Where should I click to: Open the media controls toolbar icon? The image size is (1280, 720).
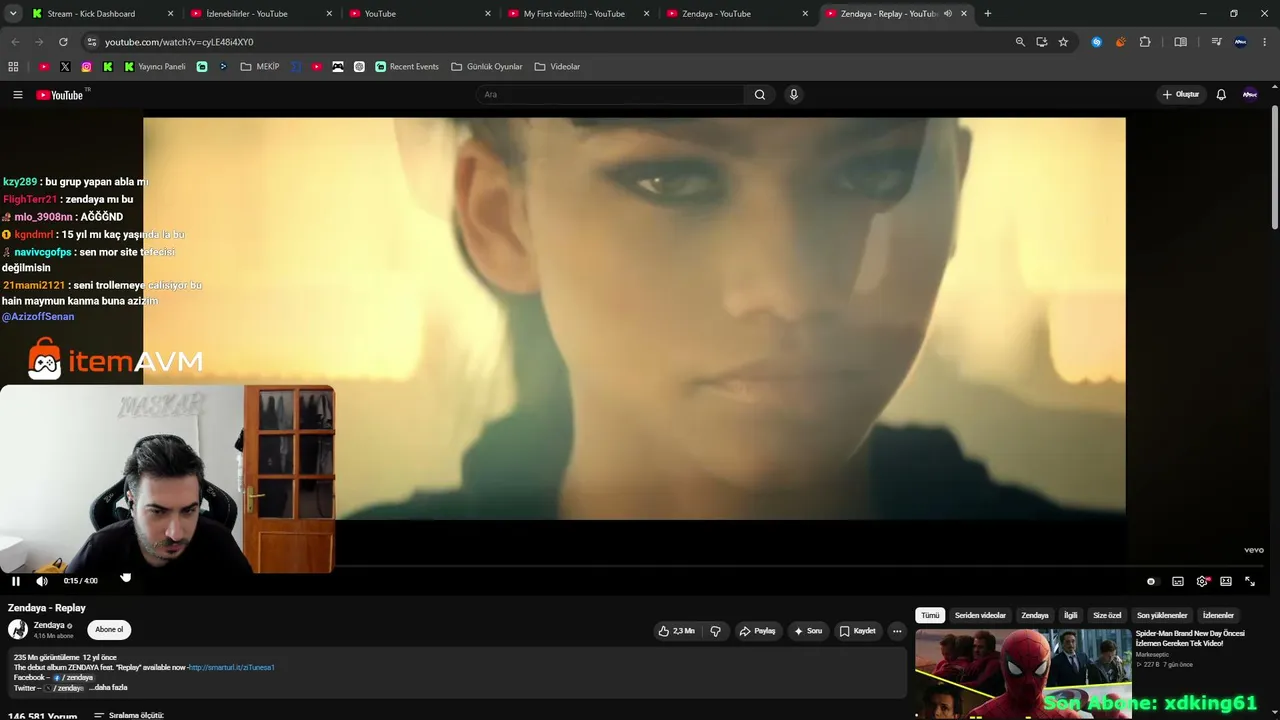click(1216, 42)
